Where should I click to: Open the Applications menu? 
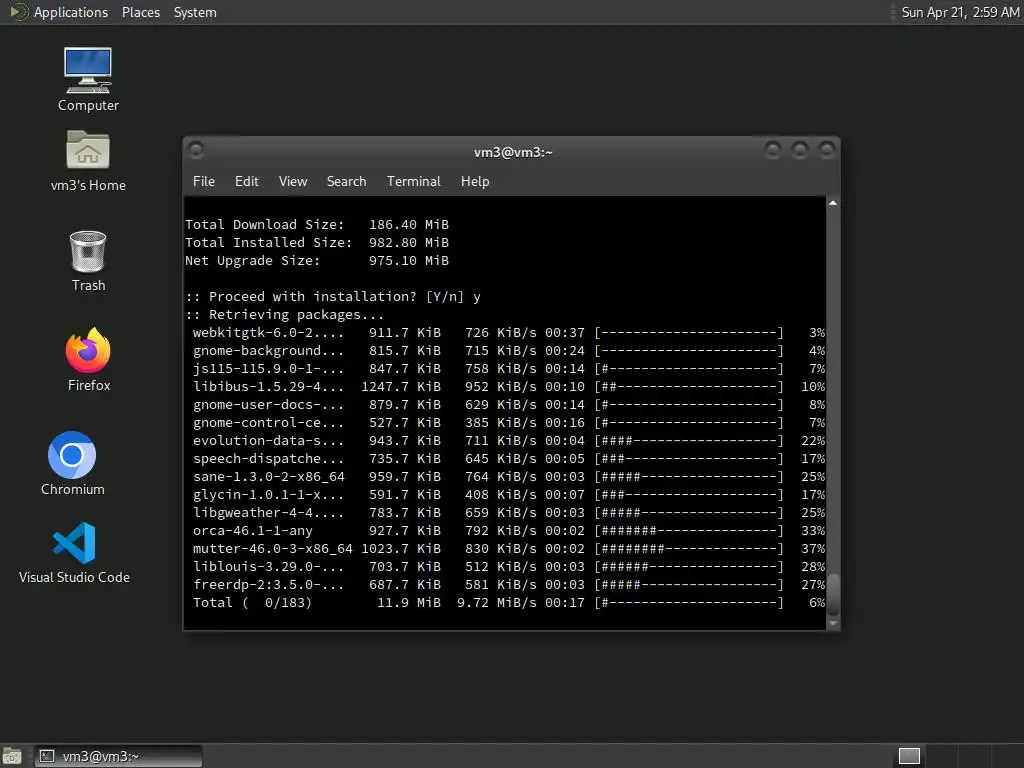(71, 12)
